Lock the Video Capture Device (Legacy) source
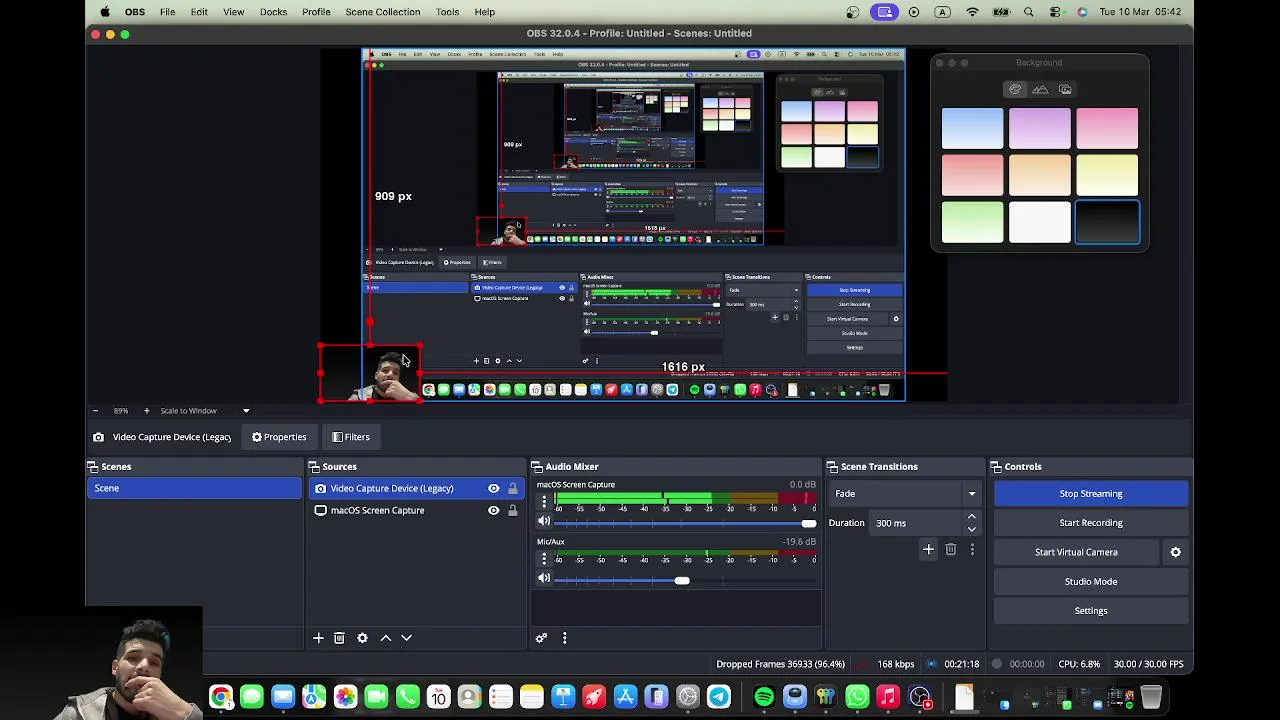Screen dimensions: 1280x720 [513, 488]
